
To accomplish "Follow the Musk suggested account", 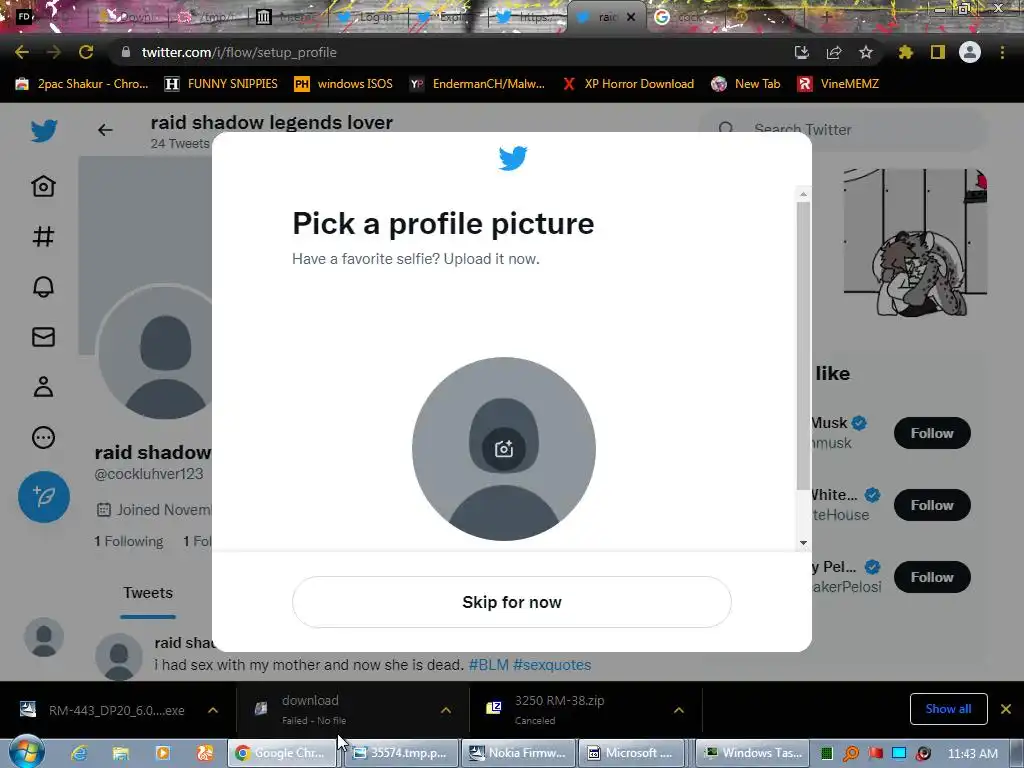I will 932,433.
